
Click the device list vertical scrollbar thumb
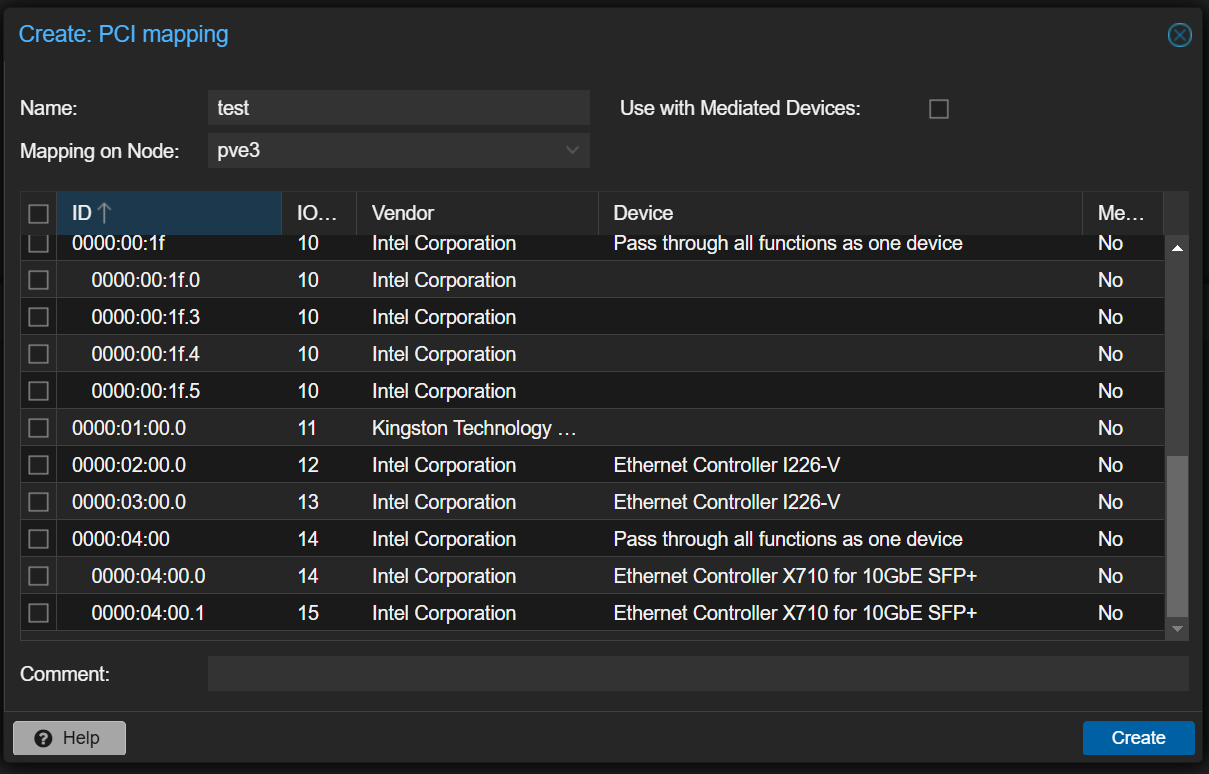click(1177, 536)
